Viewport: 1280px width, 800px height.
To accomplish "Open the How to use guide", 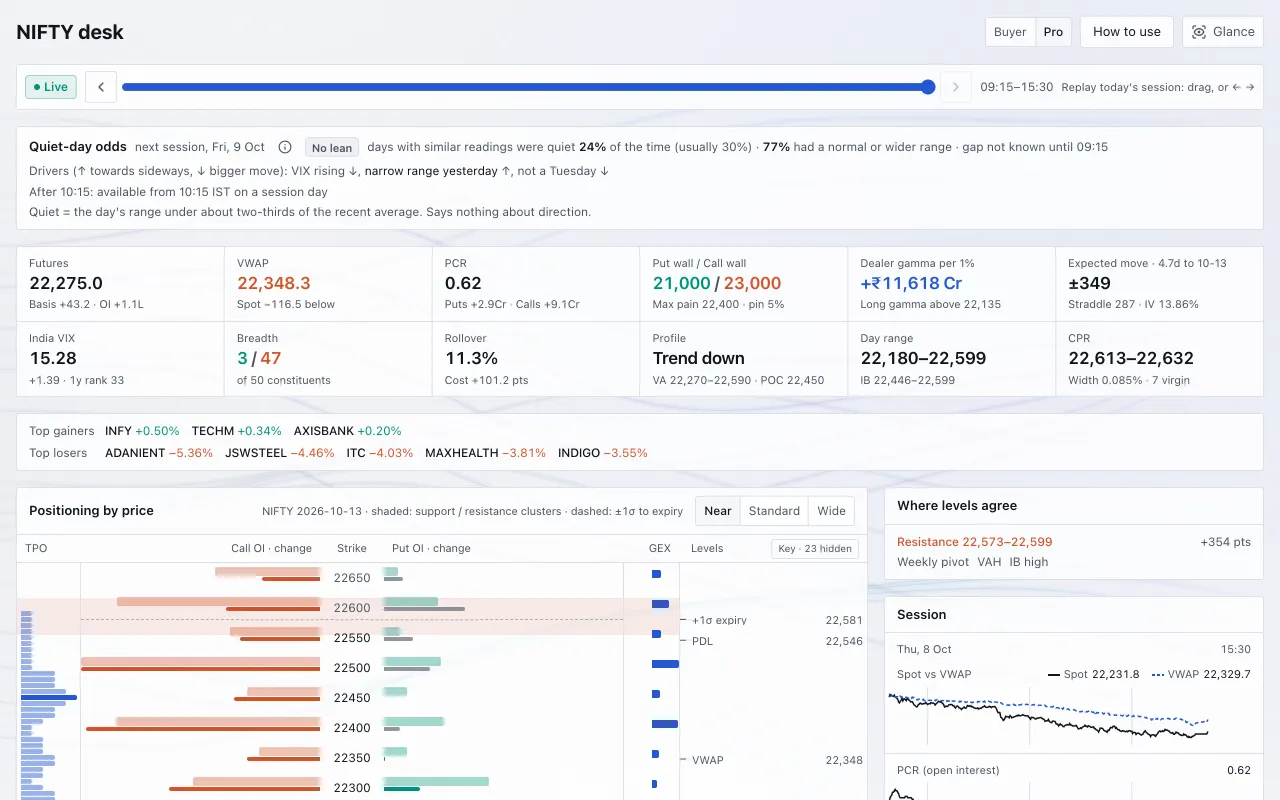I will [1127, 32].
